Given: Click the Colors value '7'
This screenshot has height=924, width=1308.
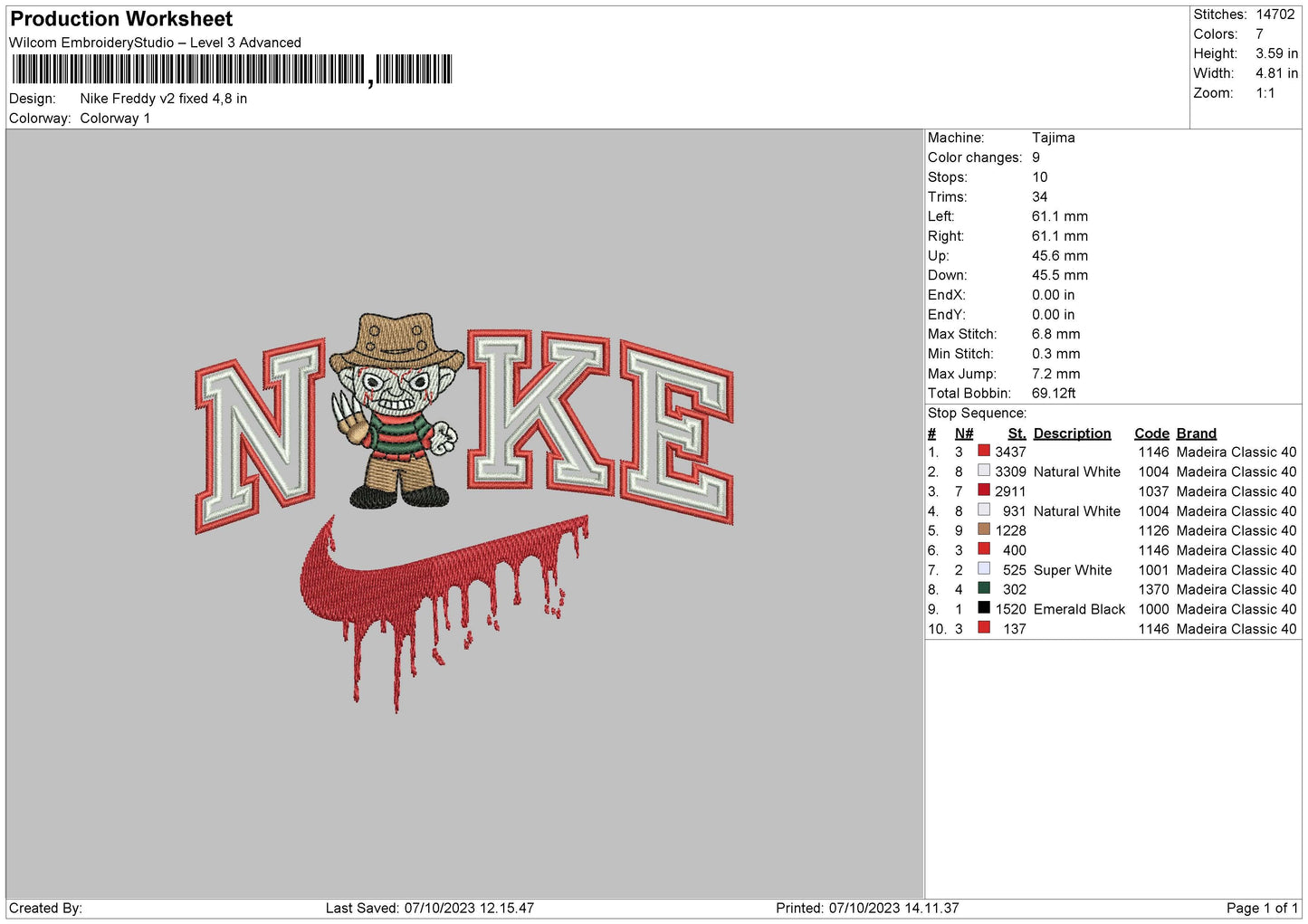Looking at the screenshot, I should point(1259,34).
